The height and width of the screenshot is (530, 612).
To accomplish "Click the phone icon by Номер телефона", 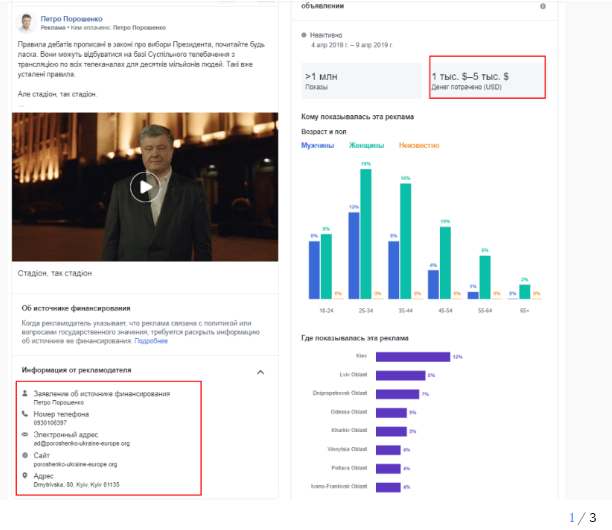I will pos(25,414).
